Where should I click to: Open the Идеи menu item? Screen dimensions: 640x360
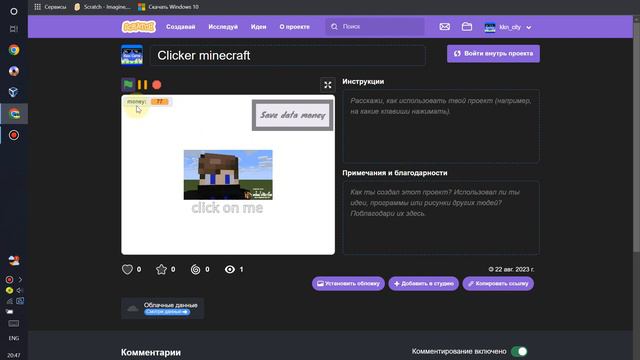pyautogui.click(x=258, y=27)
